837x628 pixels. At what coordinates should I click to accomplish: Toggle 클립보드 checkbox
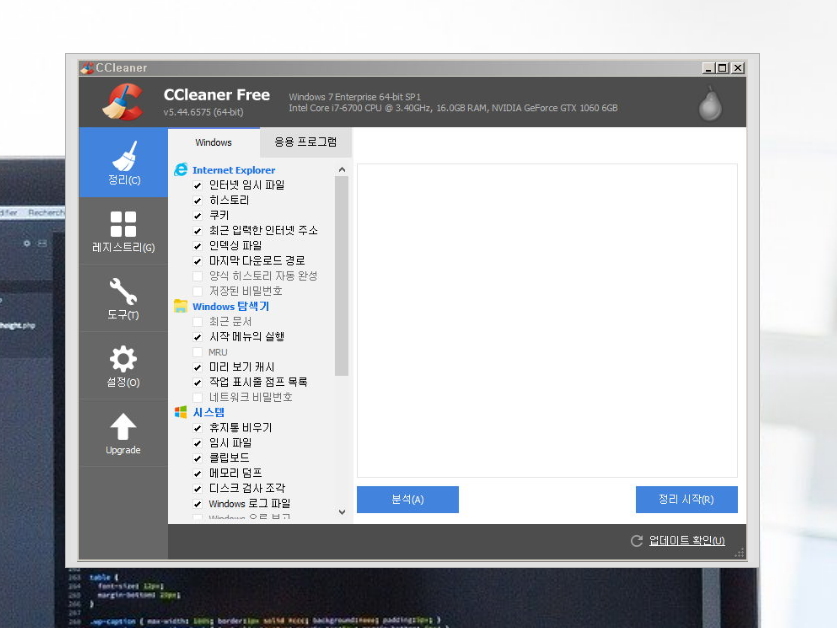coord(198,458)
